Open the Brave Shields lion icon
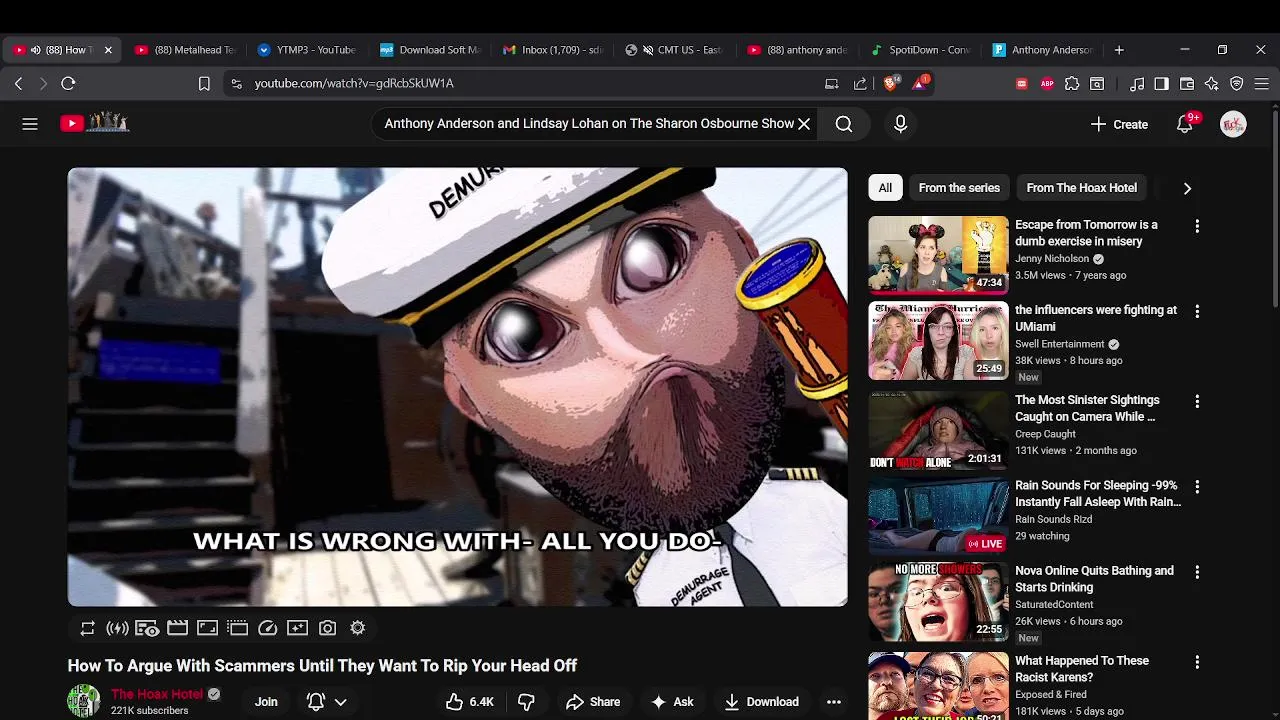 pos(891,84)
